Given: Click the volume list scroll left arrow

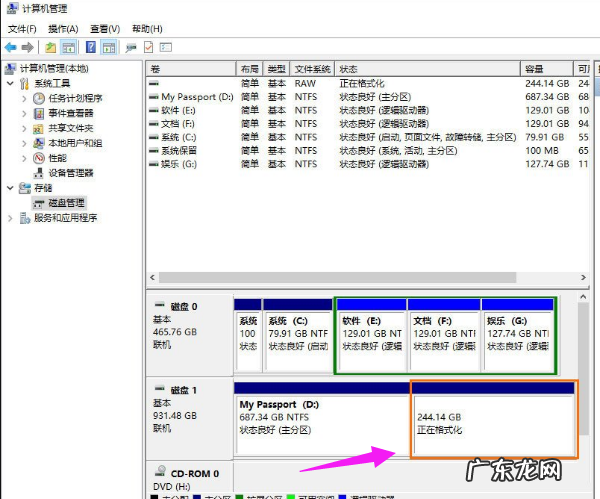Looking at the screenshot, I should [x=152, y=277].
